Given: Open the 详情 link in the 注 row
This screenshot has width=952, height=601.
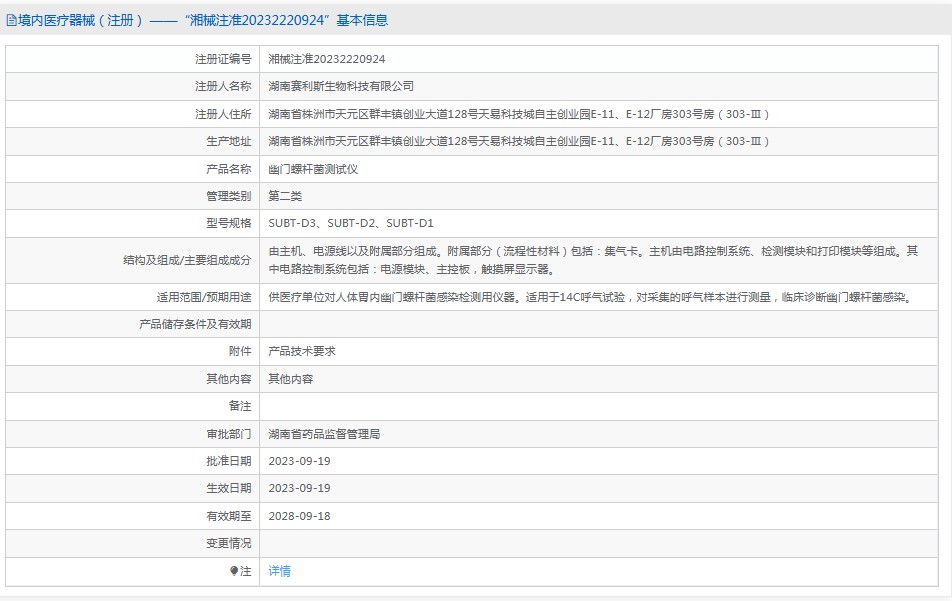Looking at the screenshot, I should click(279, 571).
